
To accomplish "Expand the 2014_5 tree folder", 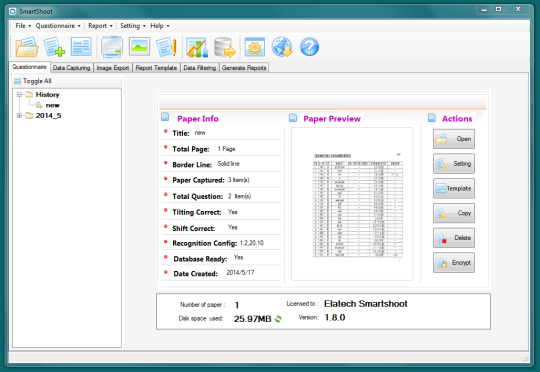I will (19, 115).
